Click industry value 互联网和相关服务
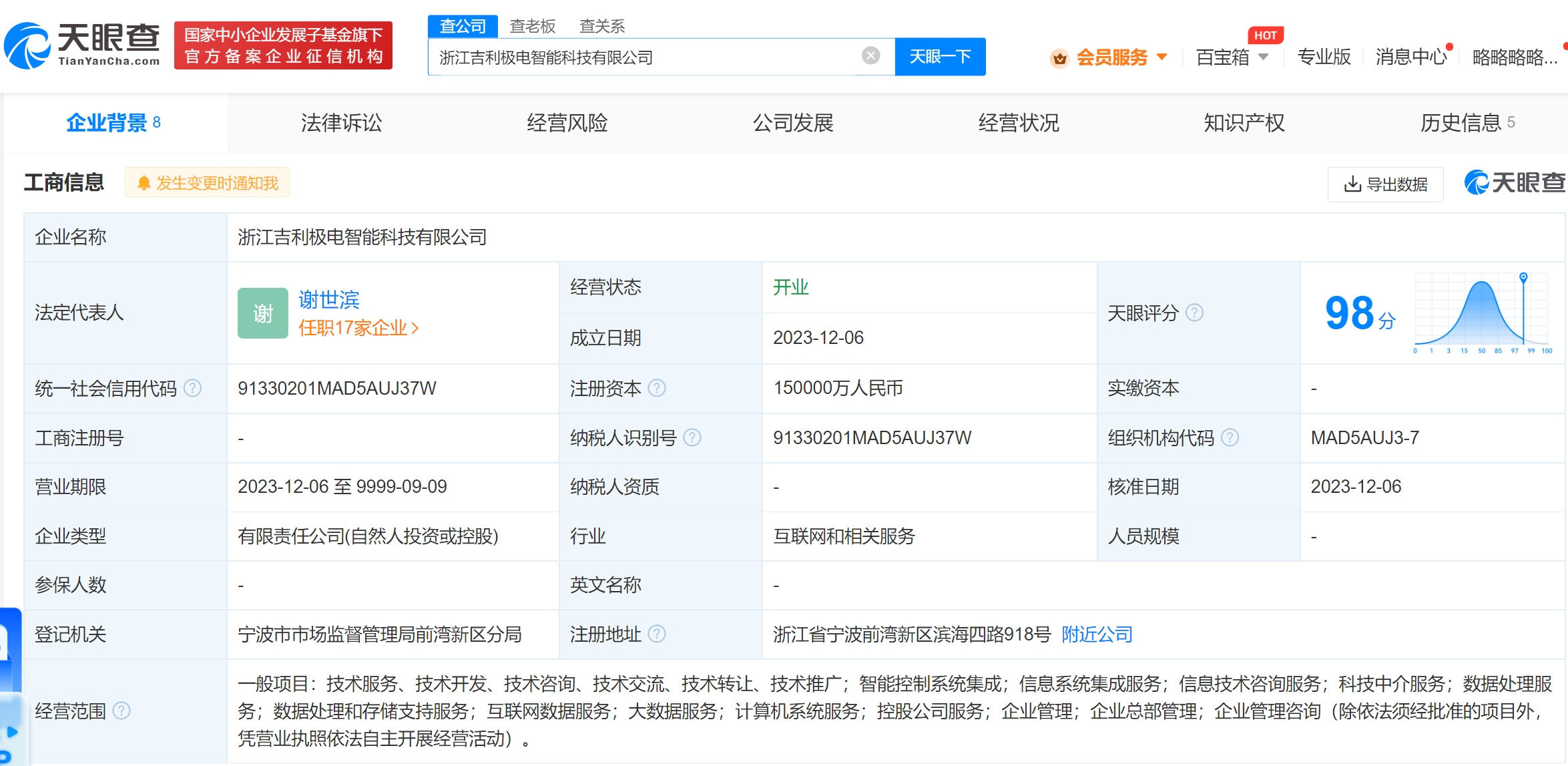This screenshot has height=766, width=1568. tap(844, 536)
